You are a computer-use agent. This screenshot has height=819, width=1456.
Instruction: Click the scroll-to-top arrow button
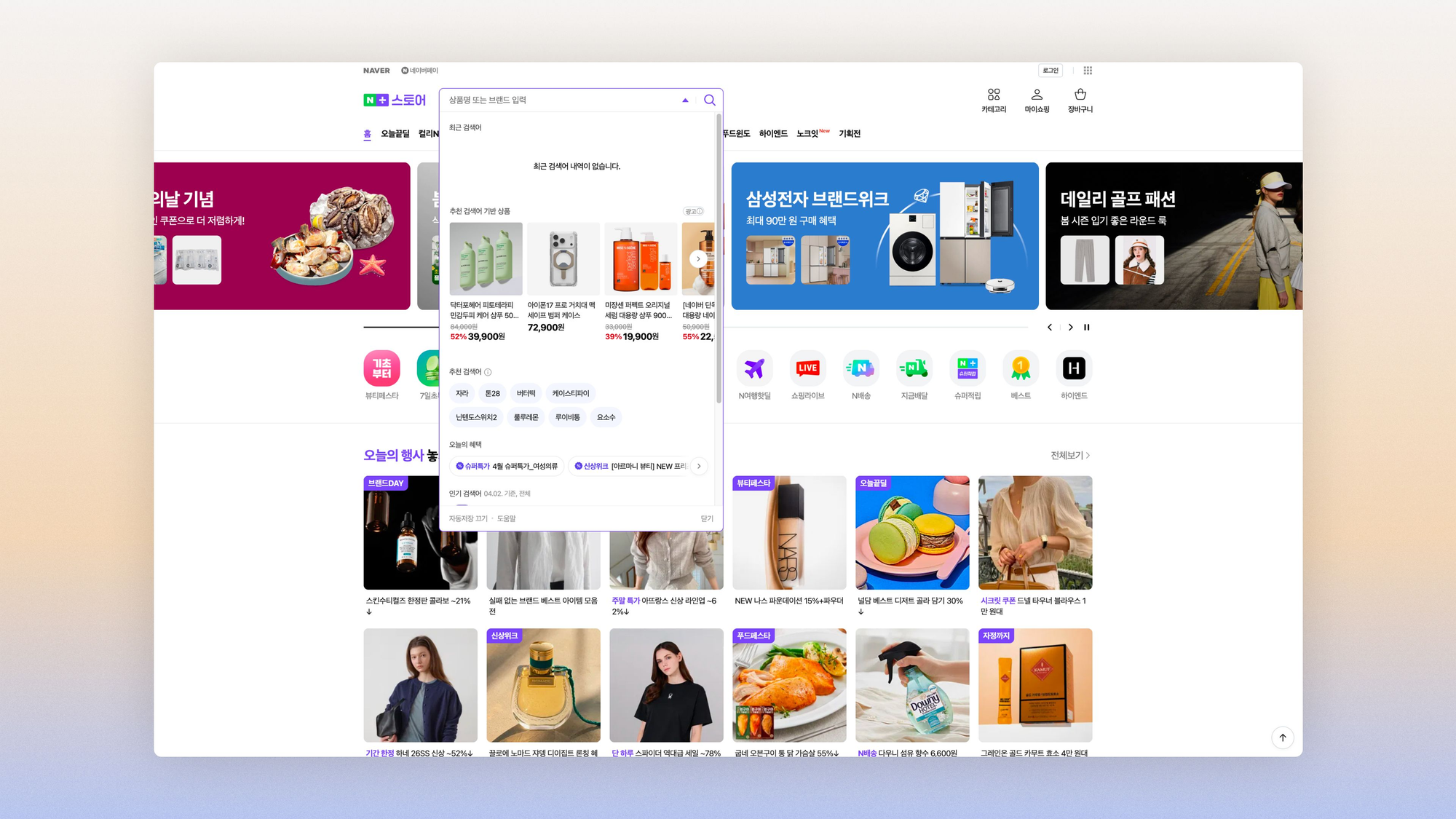tap(1283, 737)
